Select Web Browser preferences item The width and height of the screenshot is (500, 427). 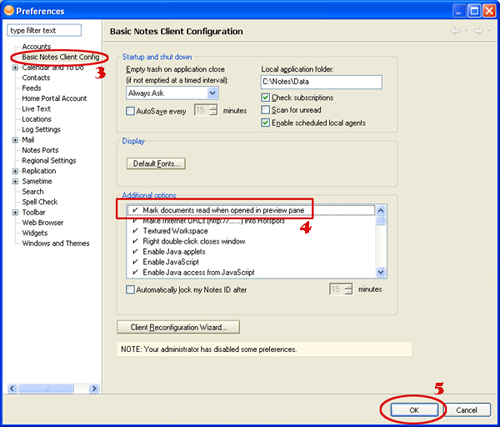coord(43,222)
